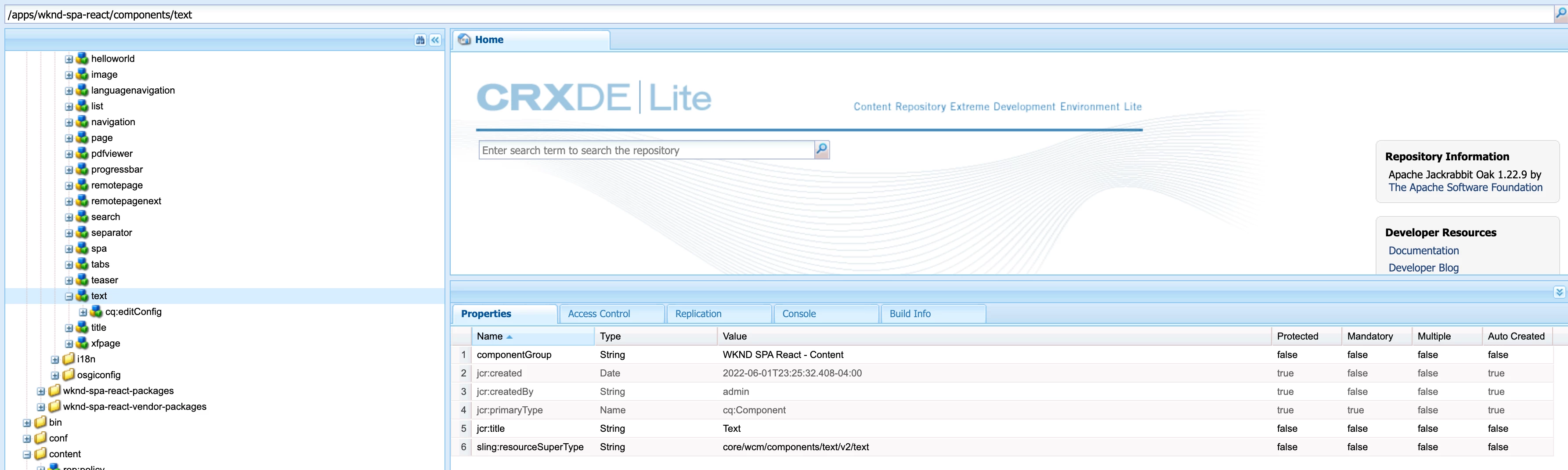Open the Console tab
Viewport: 1568px width, 470px height.
tap(826, 314)
